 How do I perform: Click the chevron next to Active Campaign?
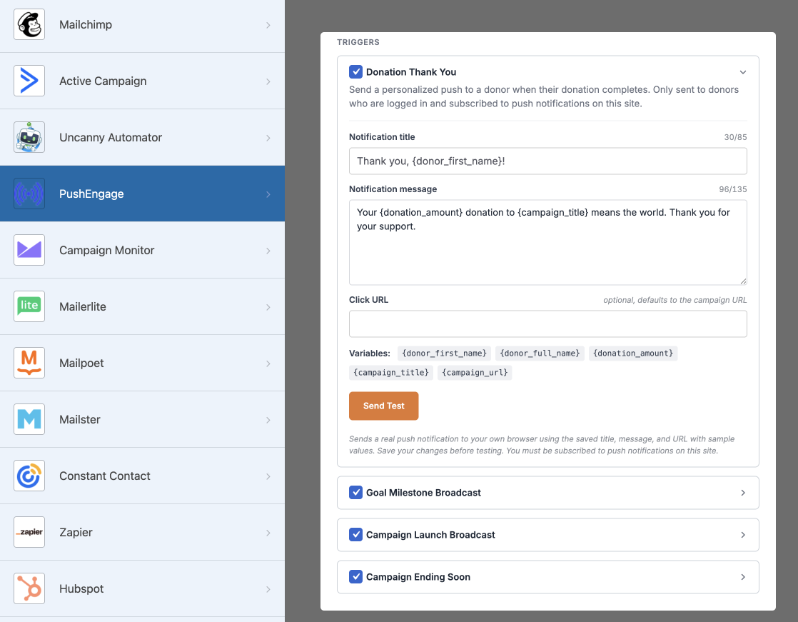268,81
